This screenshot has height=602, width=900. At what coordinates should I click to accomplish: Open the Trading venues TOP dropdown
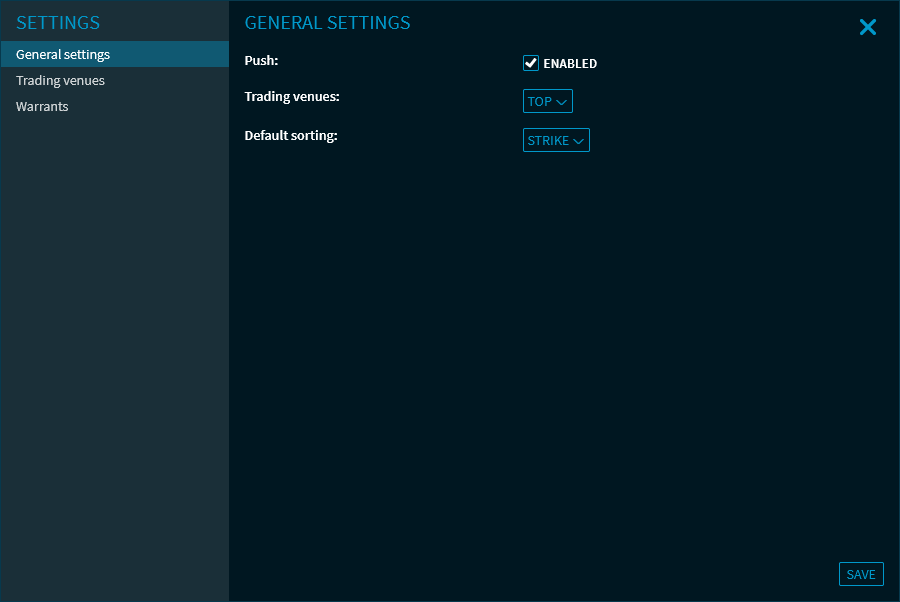coord(548,102)
